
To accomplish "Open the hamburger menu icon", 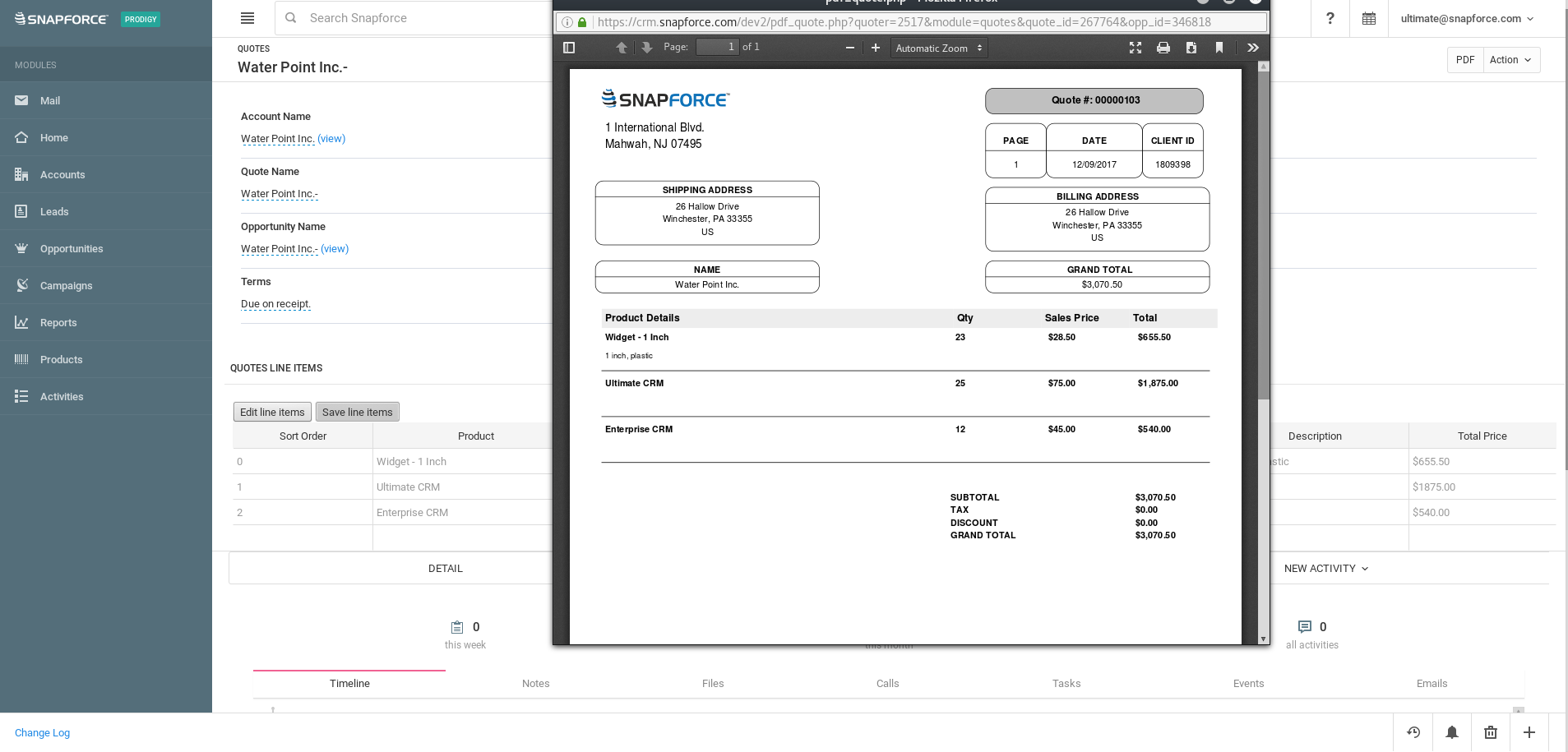I will click(247, 18).
